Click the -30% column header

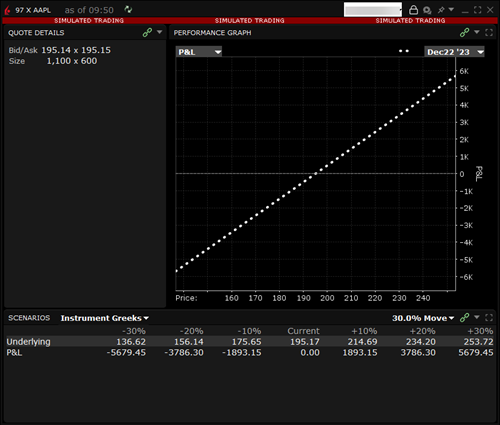point(134,331)
